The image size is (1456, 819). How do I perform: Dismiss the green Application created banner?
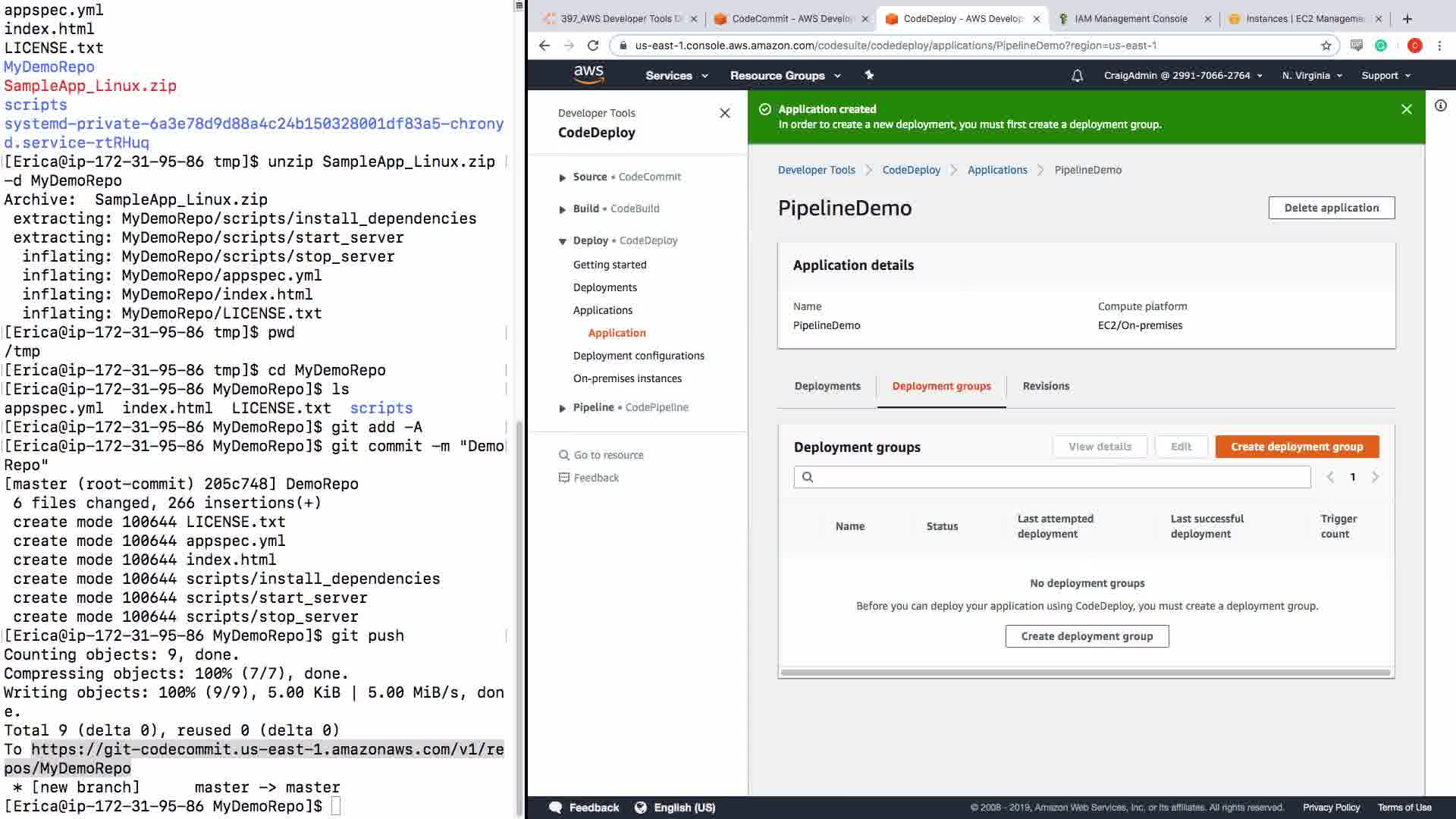pyautogui.click(x=1406, y=109)
